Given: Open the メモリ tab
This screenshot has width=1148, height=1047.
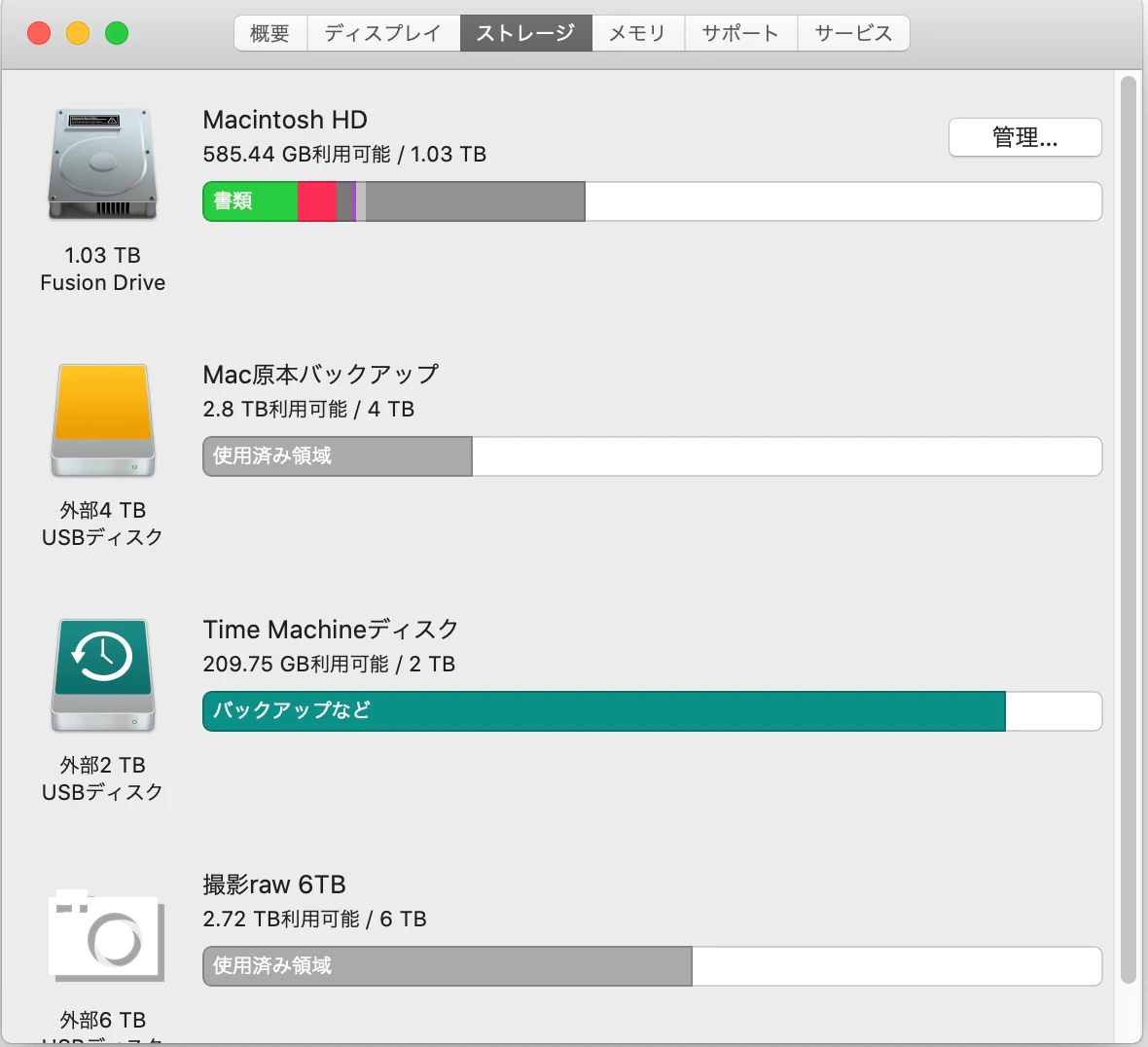Looking at the screenshot, I should (x=637, y=33).
